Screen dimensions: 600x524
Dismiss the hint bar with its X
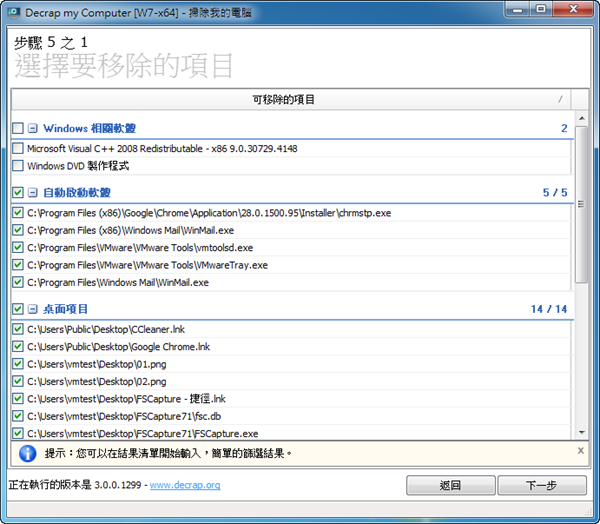click(580, 451)
